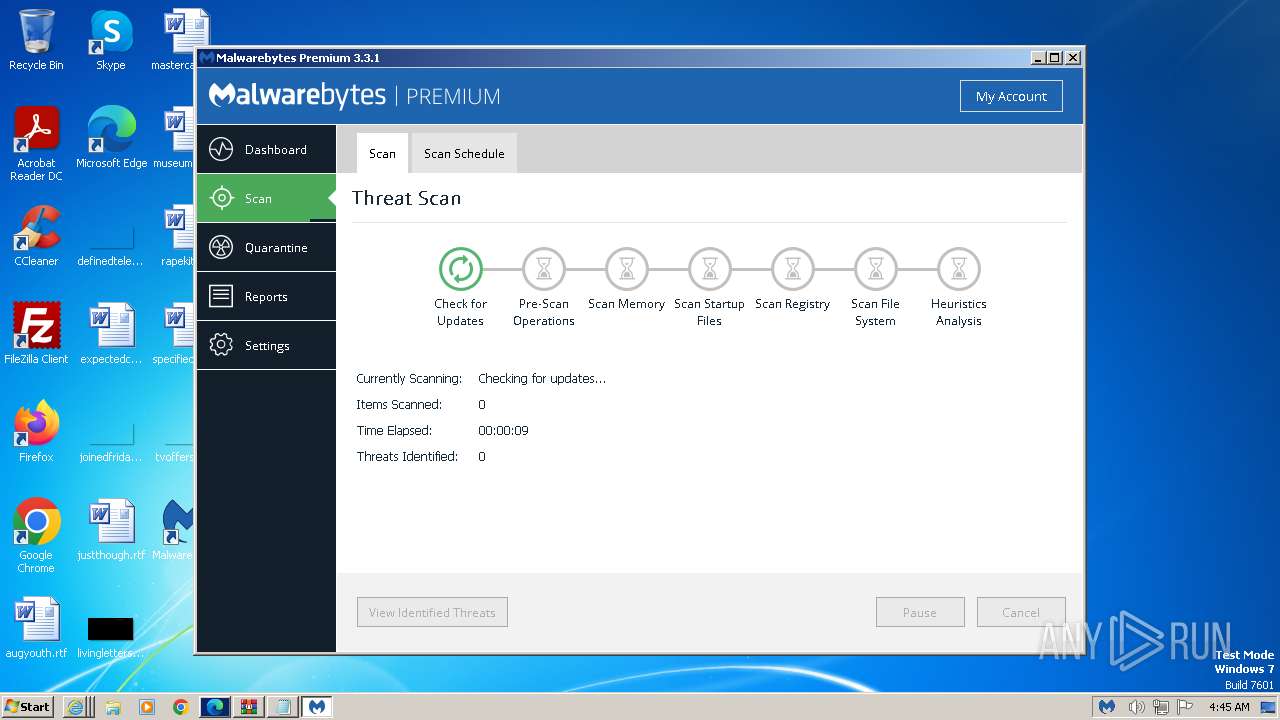The width and height of the screenshot is (1280, 720).
Task: Open the Microsoft Edge desktop shortcut
Action: pyautogui.click(x=111, y=138)
